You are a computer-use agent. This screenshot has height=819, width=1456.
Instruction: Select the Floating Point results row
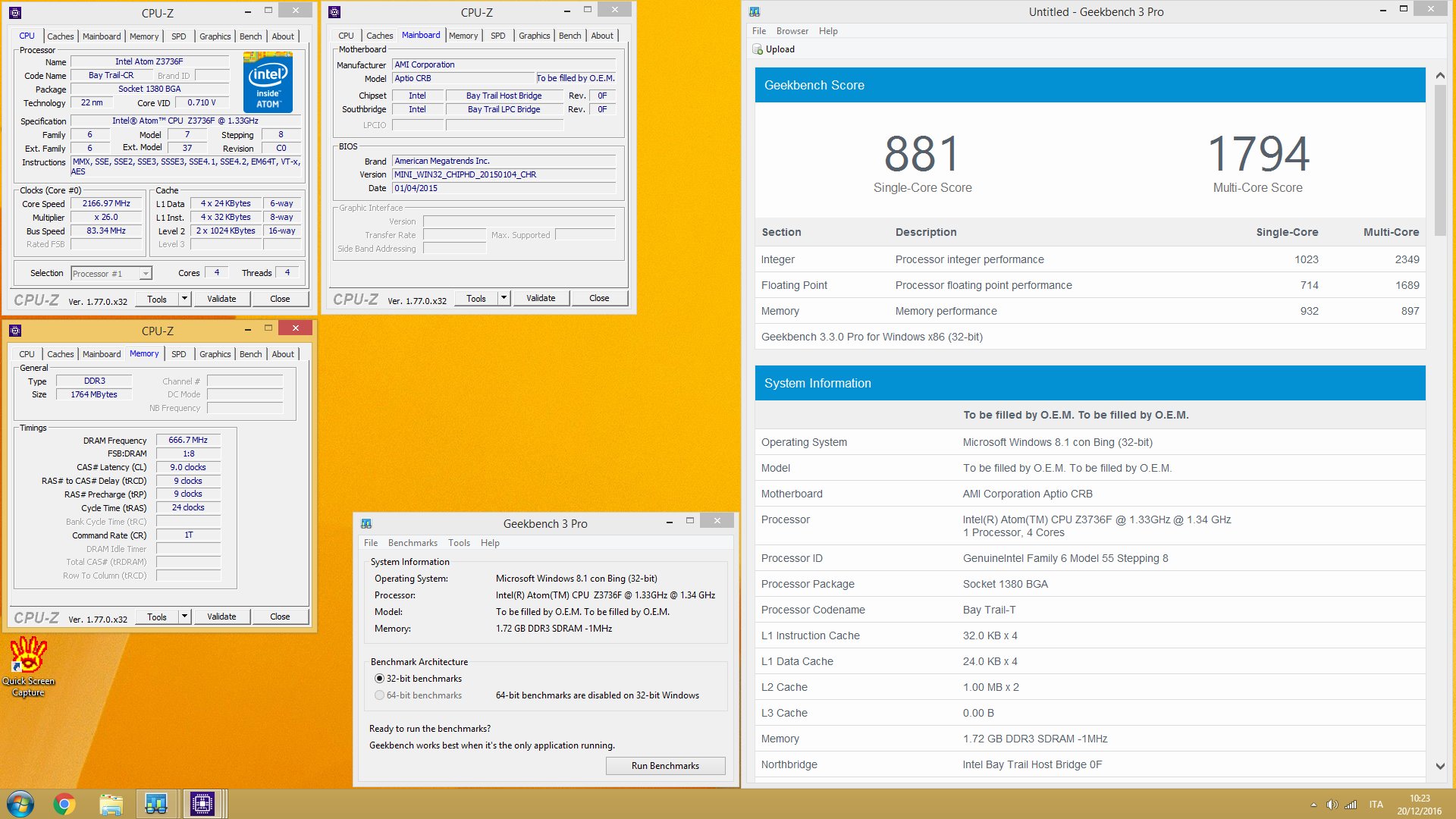1090,285
